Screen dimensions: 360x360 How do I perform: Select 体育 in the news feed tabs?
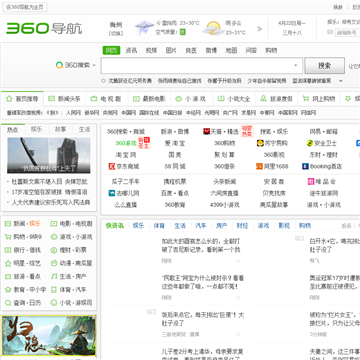(x=159, y=226)
